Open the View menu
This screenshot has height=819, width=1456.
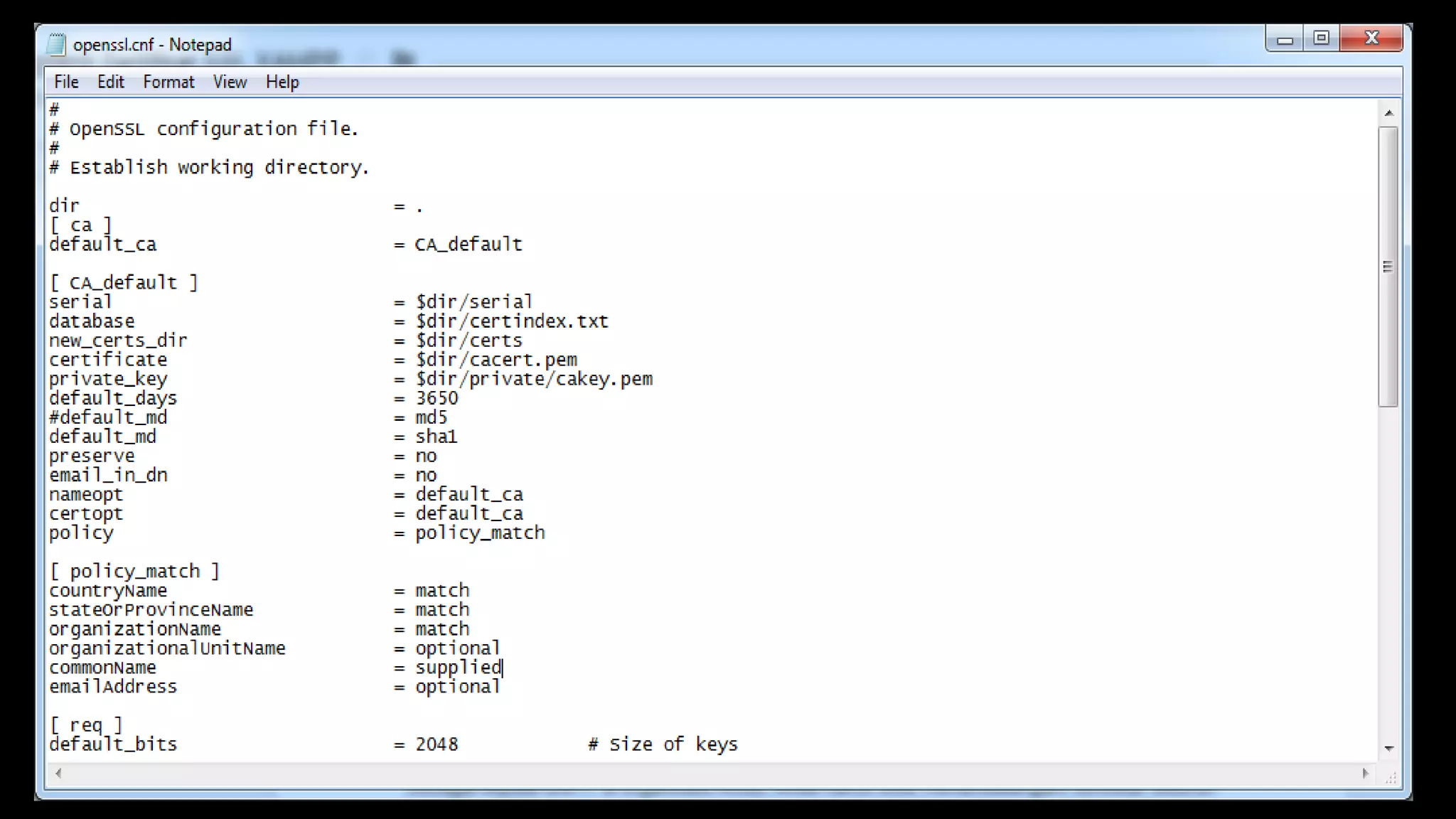click(230, 82)
